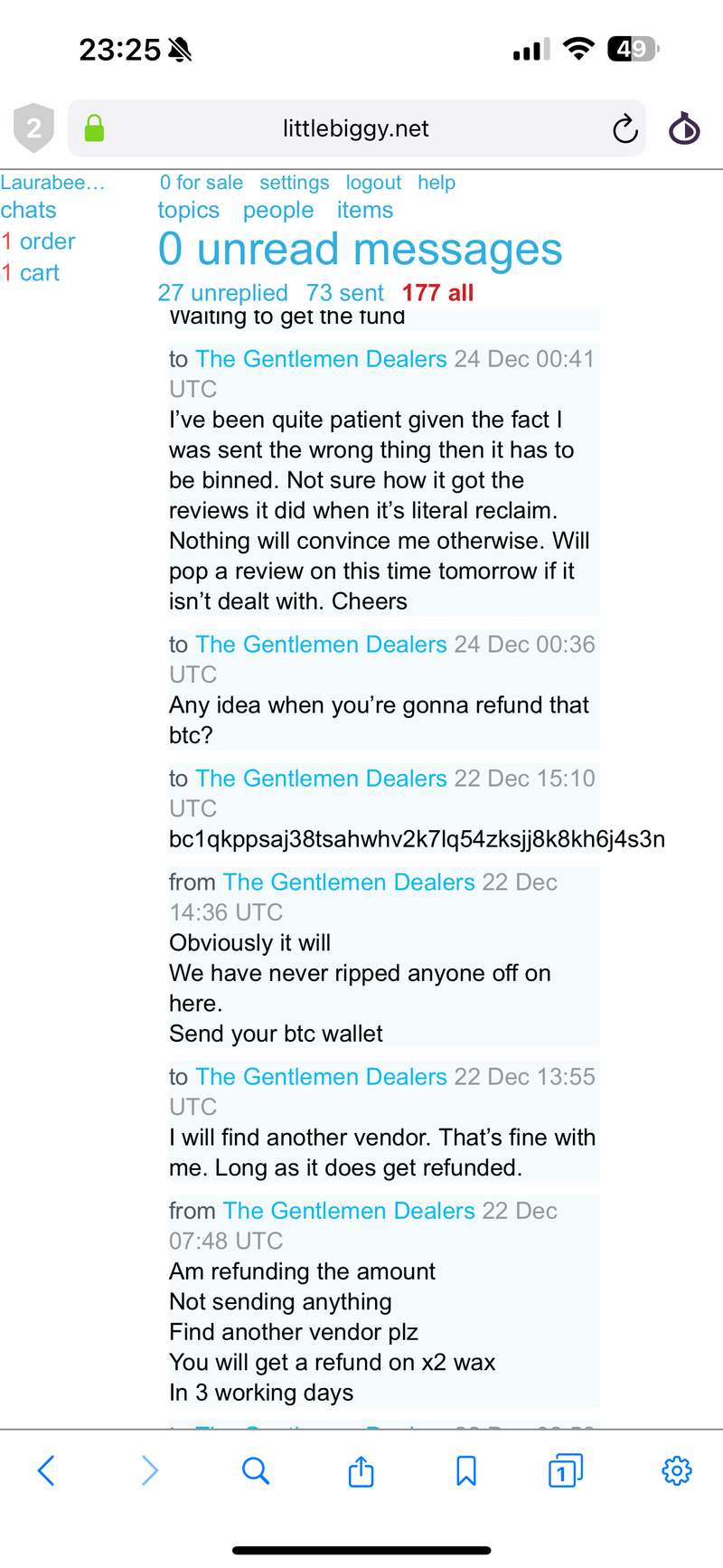Click the logout link
The width and height of the screenshot is (723, 1568).
point(373,183)
